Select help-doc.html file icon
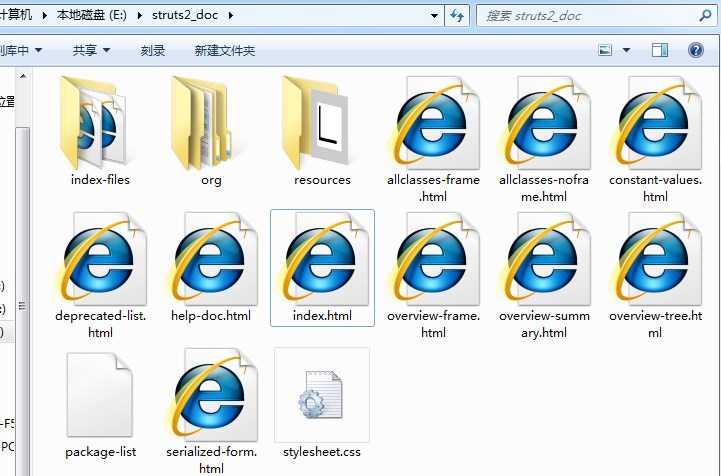The height and width of the screenshot is (476, 721). pyautogui.click(x=212, y=258)
